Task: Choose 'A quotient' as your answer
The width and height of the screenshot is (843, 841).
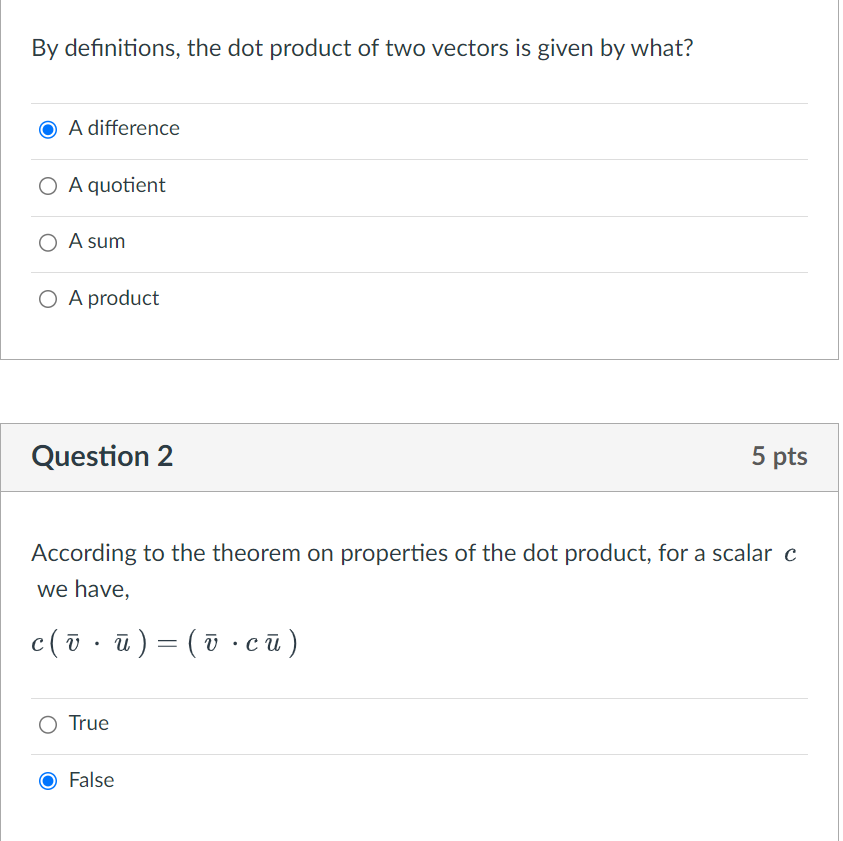Action: coord(47,186)
